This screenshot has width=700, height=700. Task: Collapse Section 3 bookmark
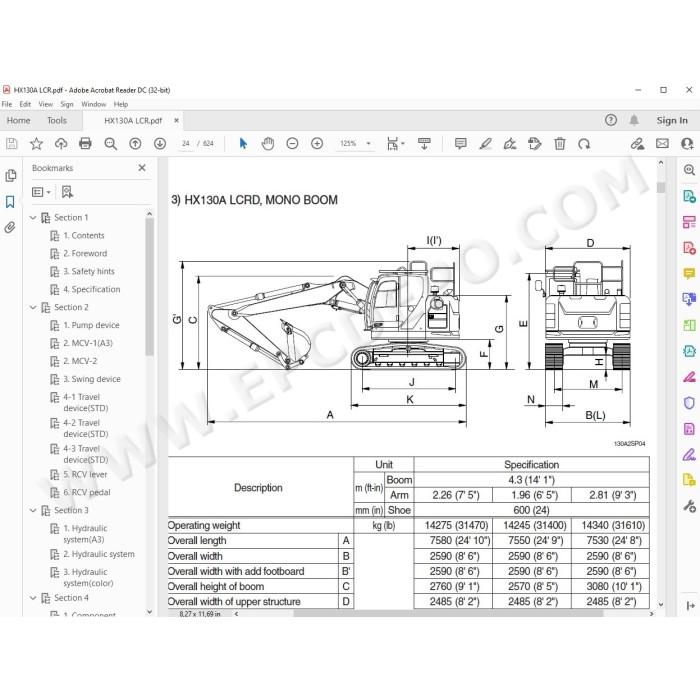click(x=33, y=510)
